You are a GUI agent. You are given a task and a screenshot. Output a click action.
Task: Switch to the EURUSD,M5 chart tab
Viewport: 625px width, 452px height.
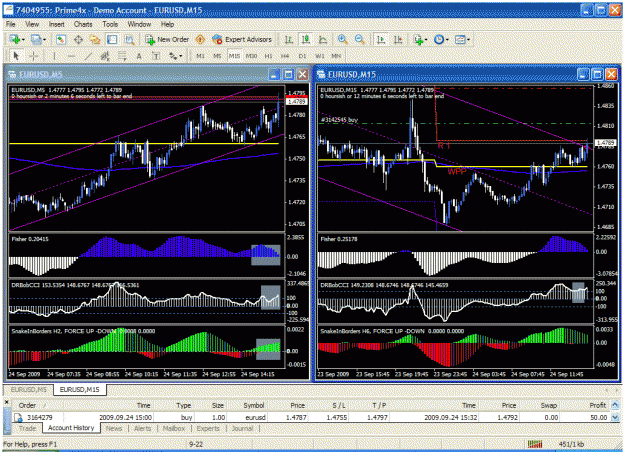pyautogui.click(x=29, y=389)
